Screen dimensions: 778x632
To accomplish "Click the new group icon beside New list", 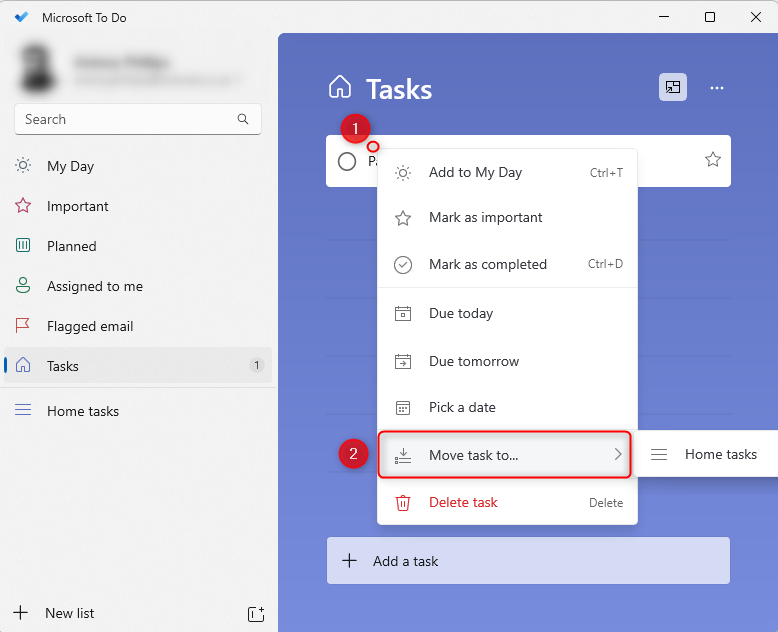I will [255, 613].
